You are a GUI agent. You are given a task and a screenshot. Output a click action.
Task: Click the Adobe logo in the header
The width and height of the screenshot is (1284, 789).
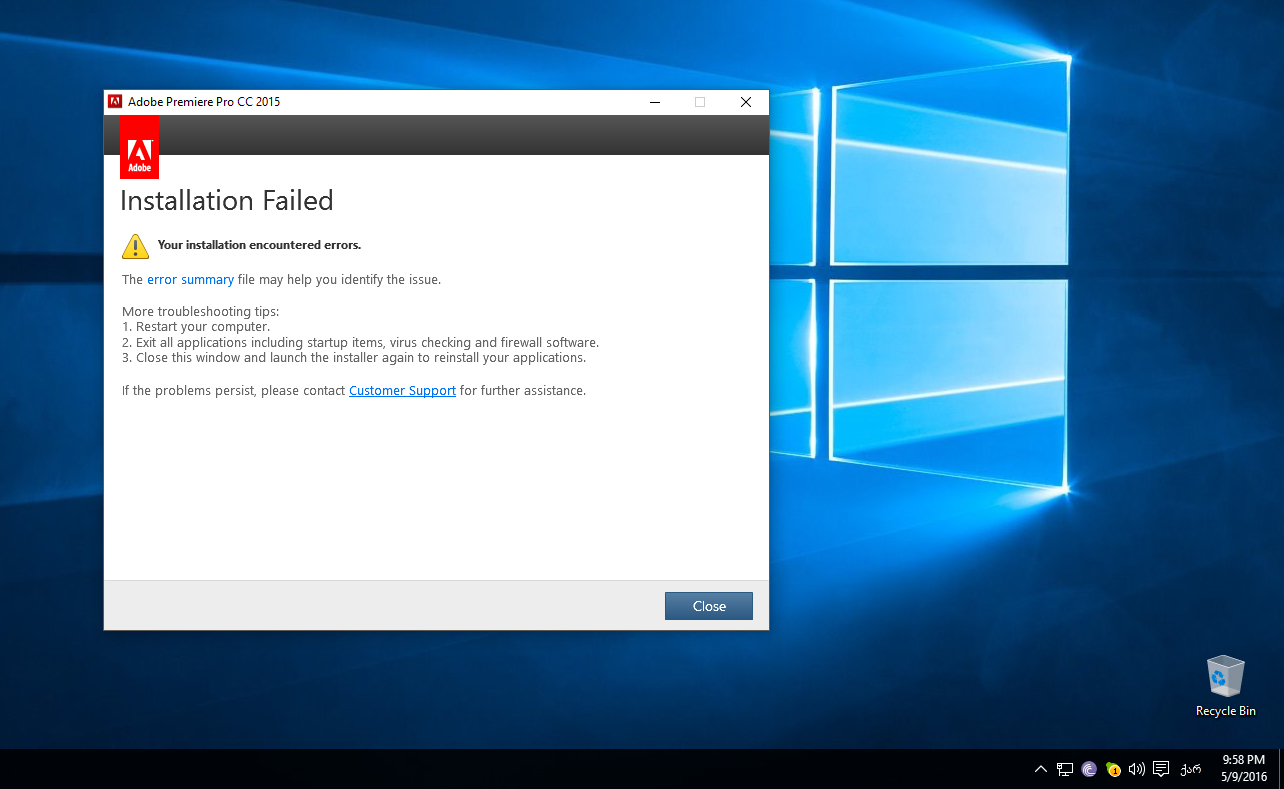pos(139,147)
